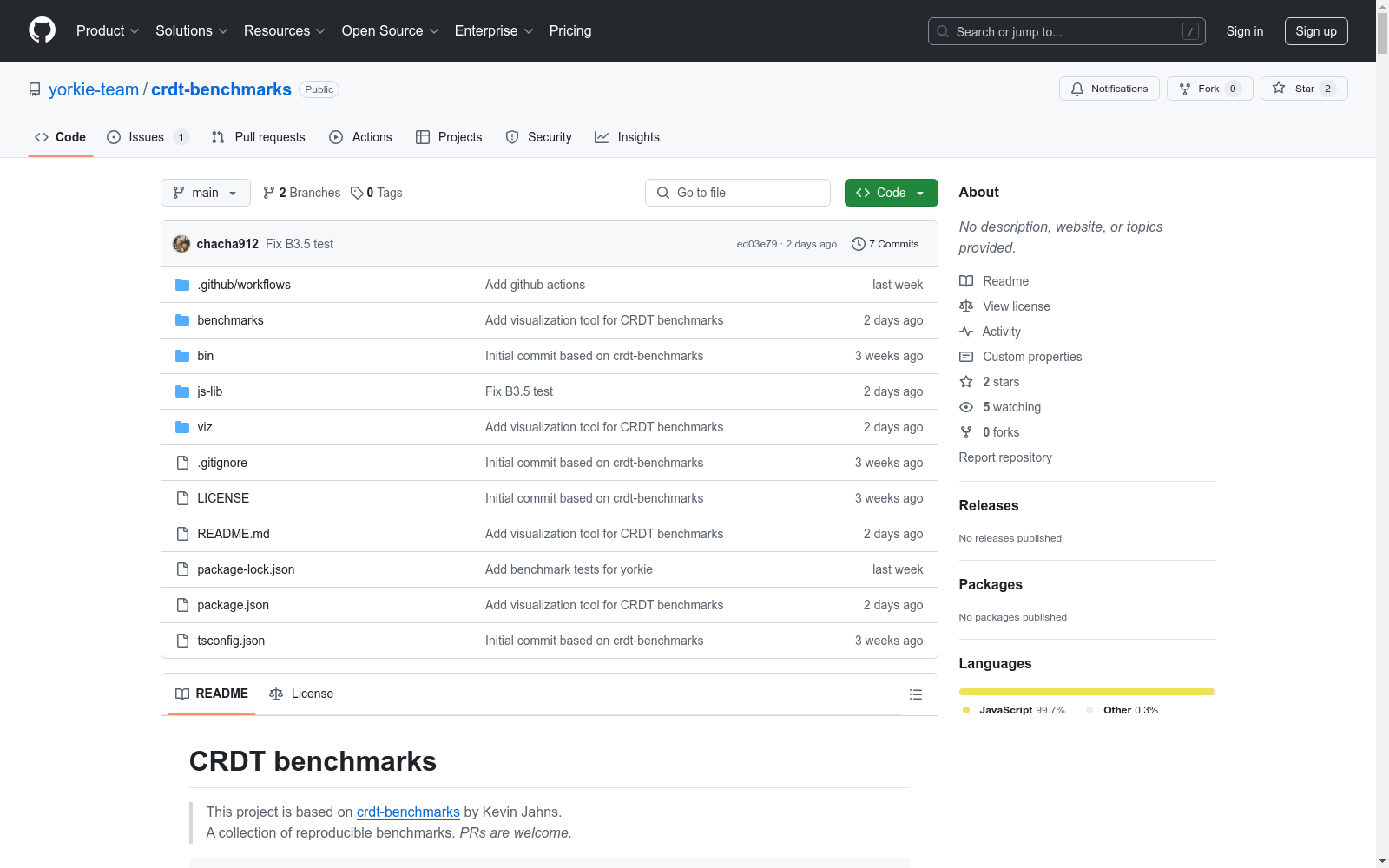Switch to the Pull requests tab
This screenshot has height=868, width=1389.
[259, 137]
